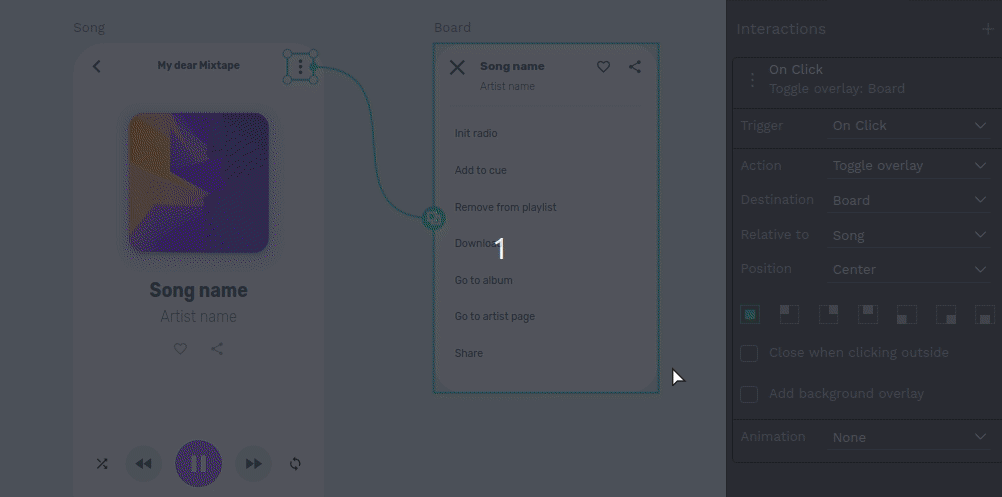
Task: Add a new interaction with plus icon
Action: (x=987, y=29)
